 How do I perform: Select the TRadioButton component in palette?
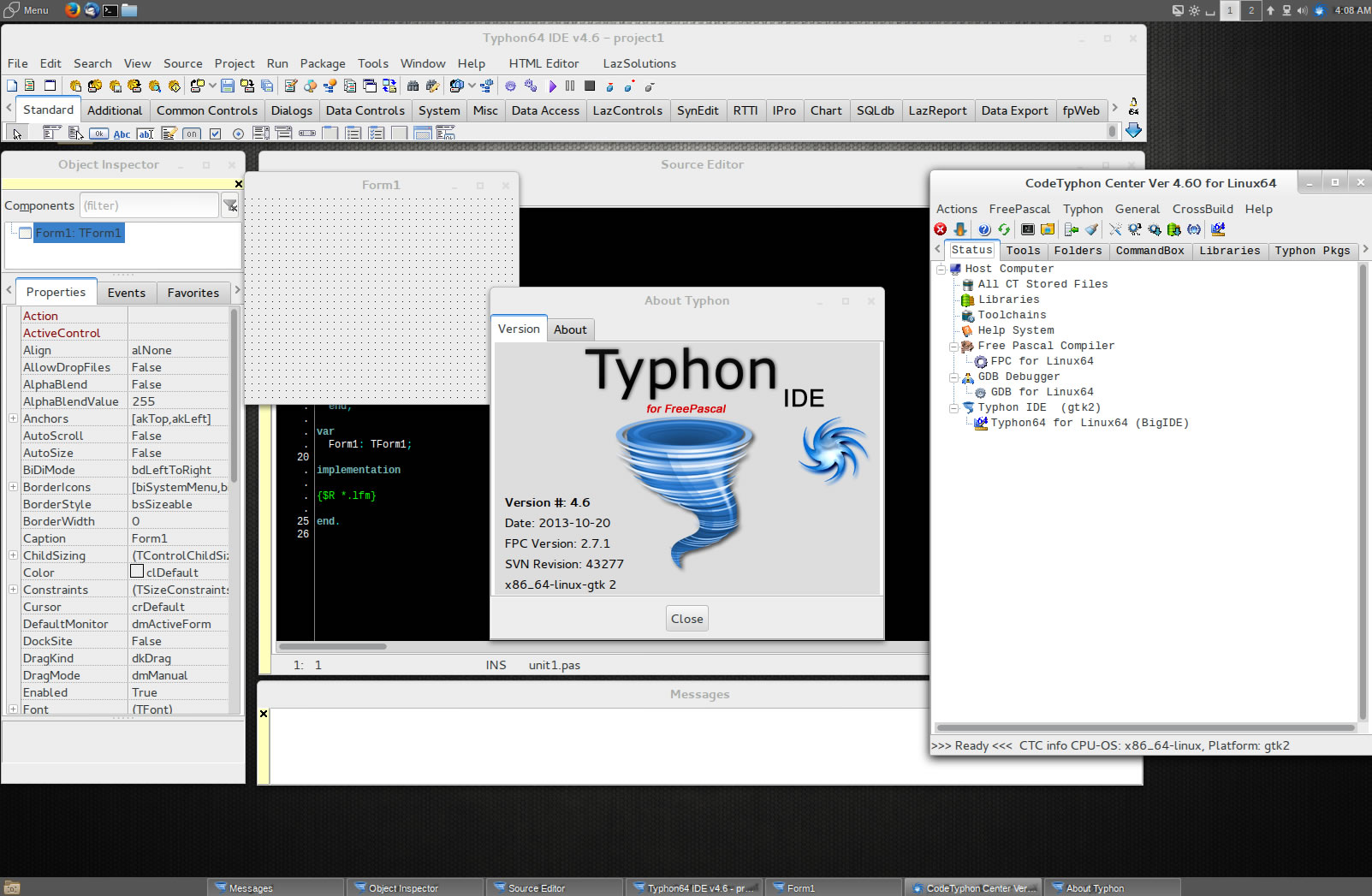coord(239,134)
